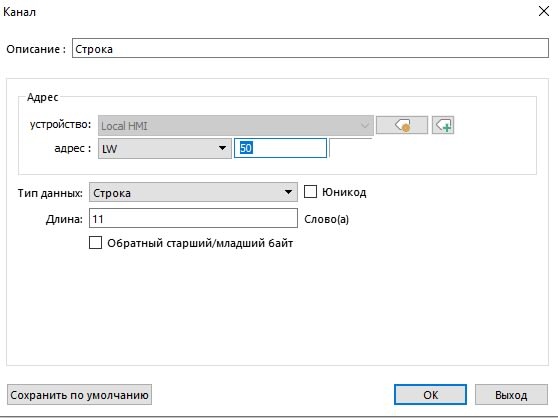Viewport: 558px width, 418px height.
Task: Click the Слово(а) unit label
Action: [326, 219]
